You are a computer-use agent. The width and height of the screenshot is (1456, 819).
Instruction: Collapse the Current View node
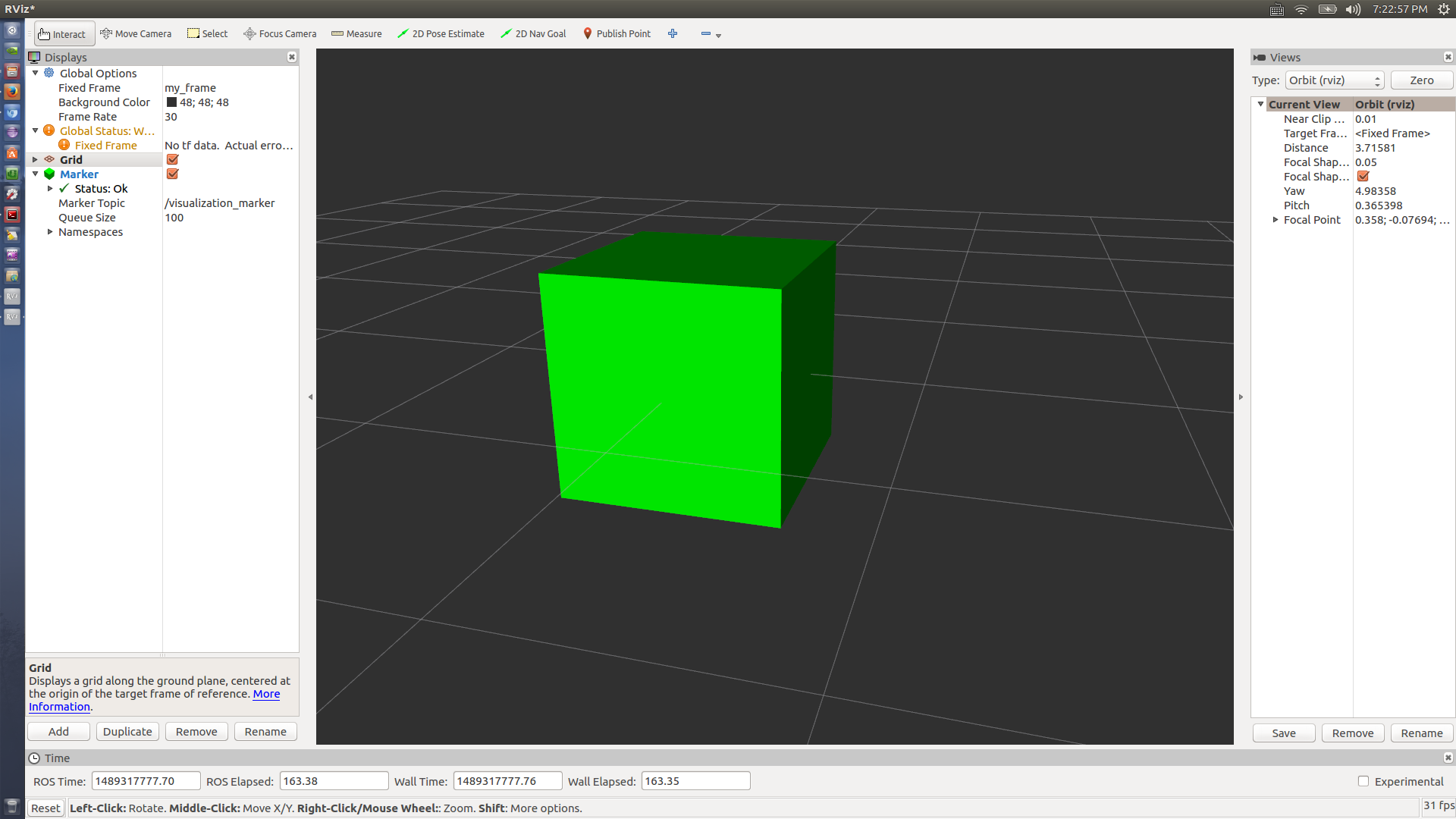pyautogui.click(x=1260, y=105)
